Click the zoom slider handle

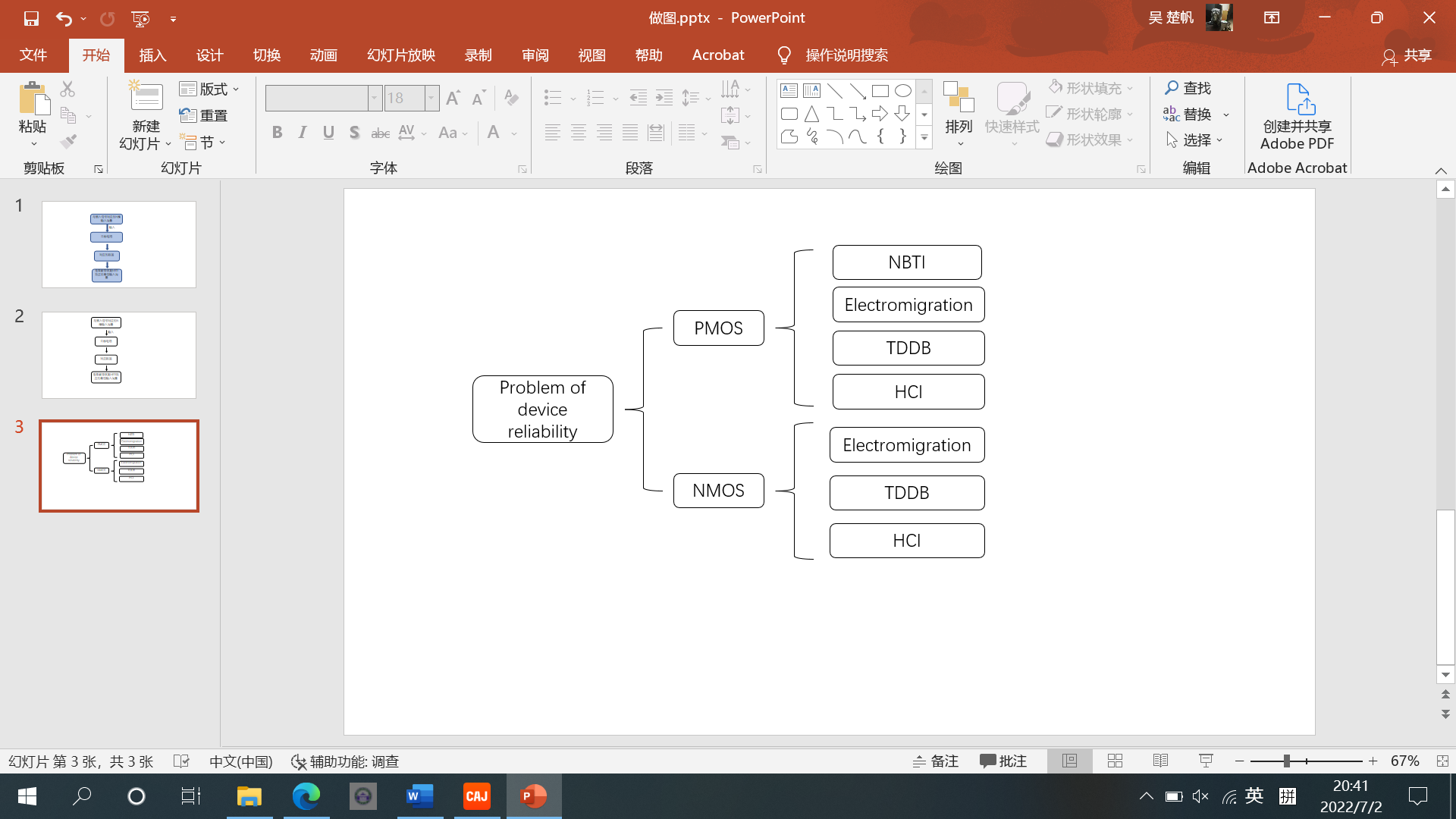1286,761
